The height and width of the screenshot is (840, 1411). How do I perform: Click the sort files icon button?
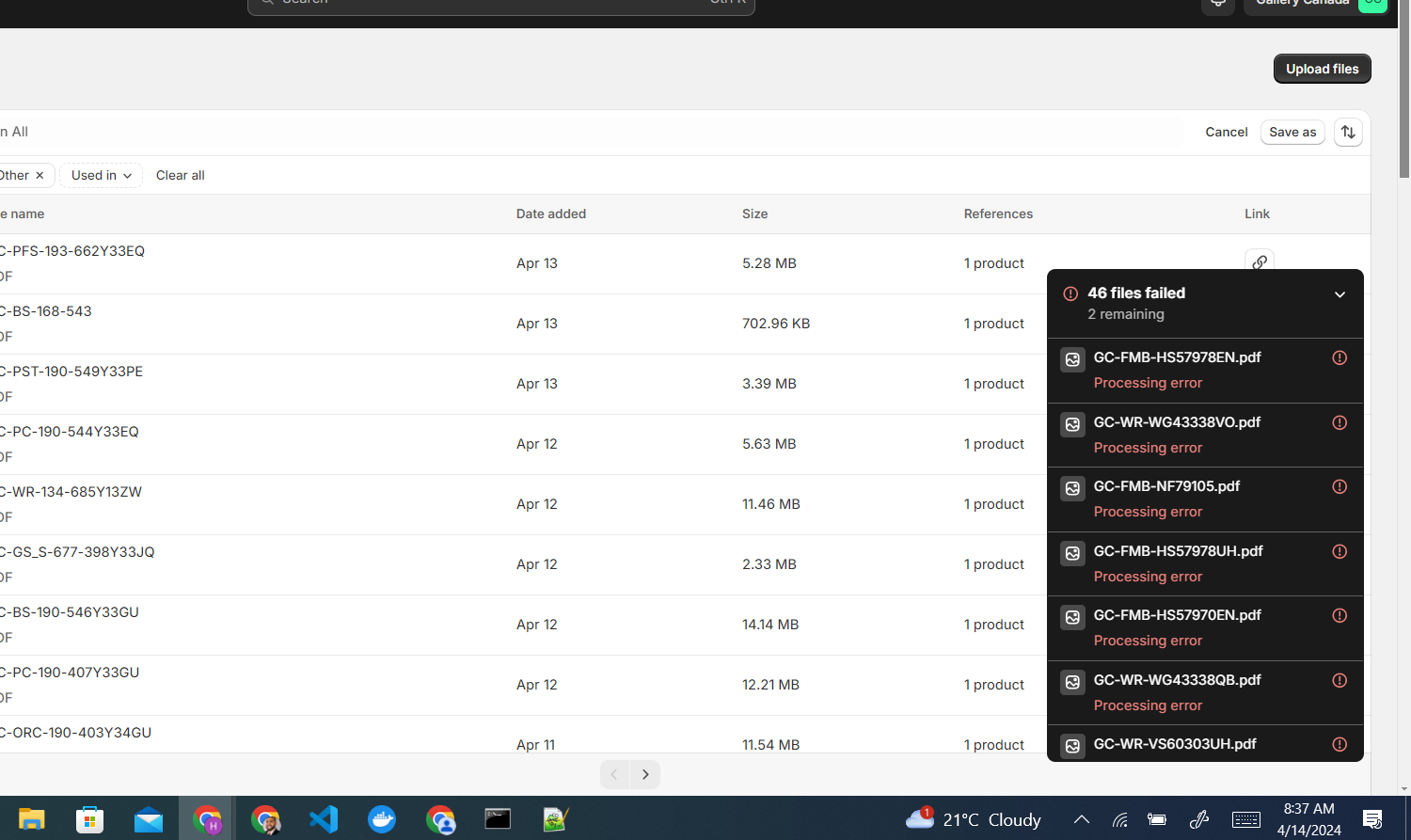pyautogui.click(x=1348, y=132)
